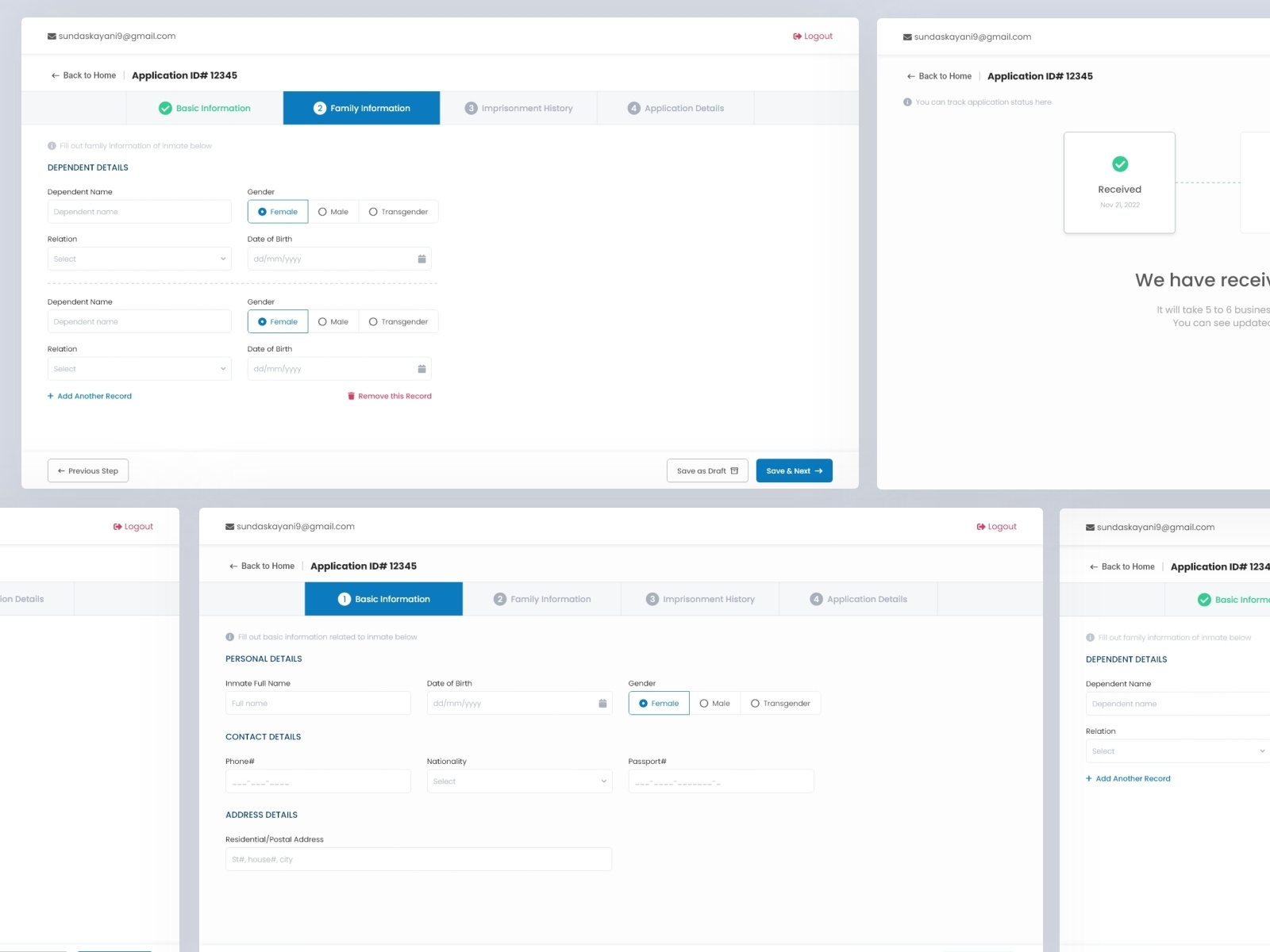
Task: Open the Relation Select dropdown
Action: coord(139,259)
